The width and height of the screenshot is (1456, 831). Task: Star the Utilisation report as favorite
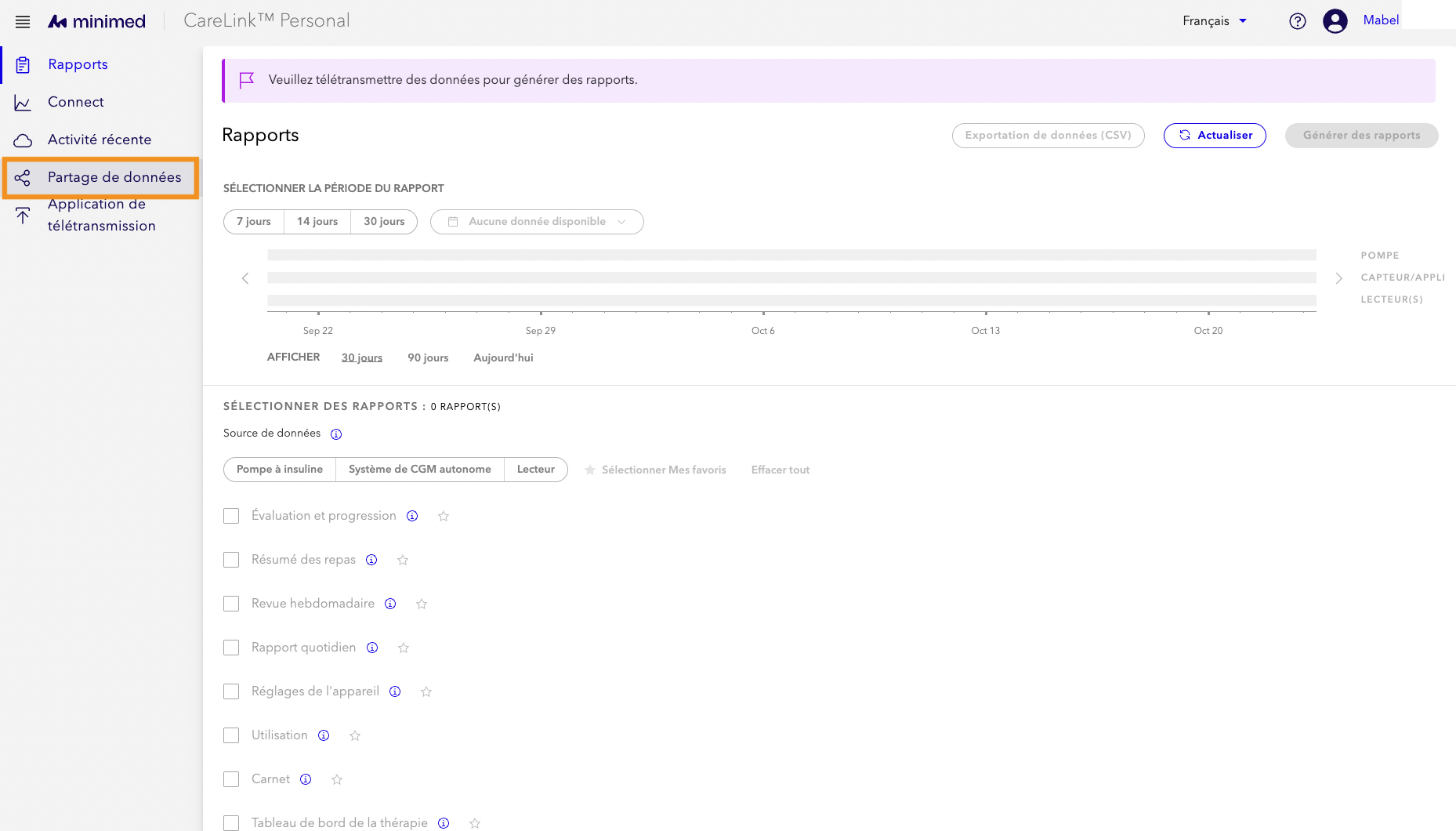coord(355,735)
